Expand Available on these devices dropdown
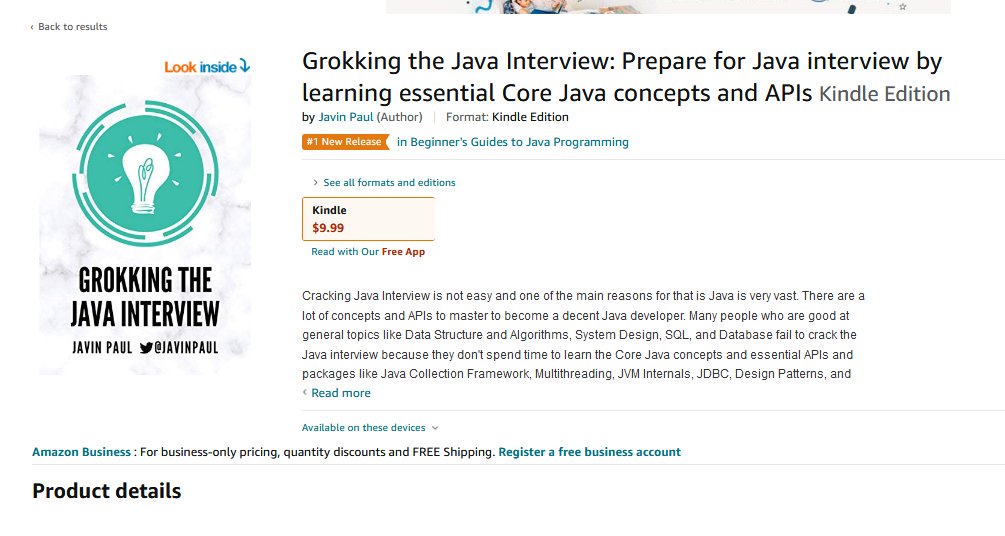 point(363,428)
